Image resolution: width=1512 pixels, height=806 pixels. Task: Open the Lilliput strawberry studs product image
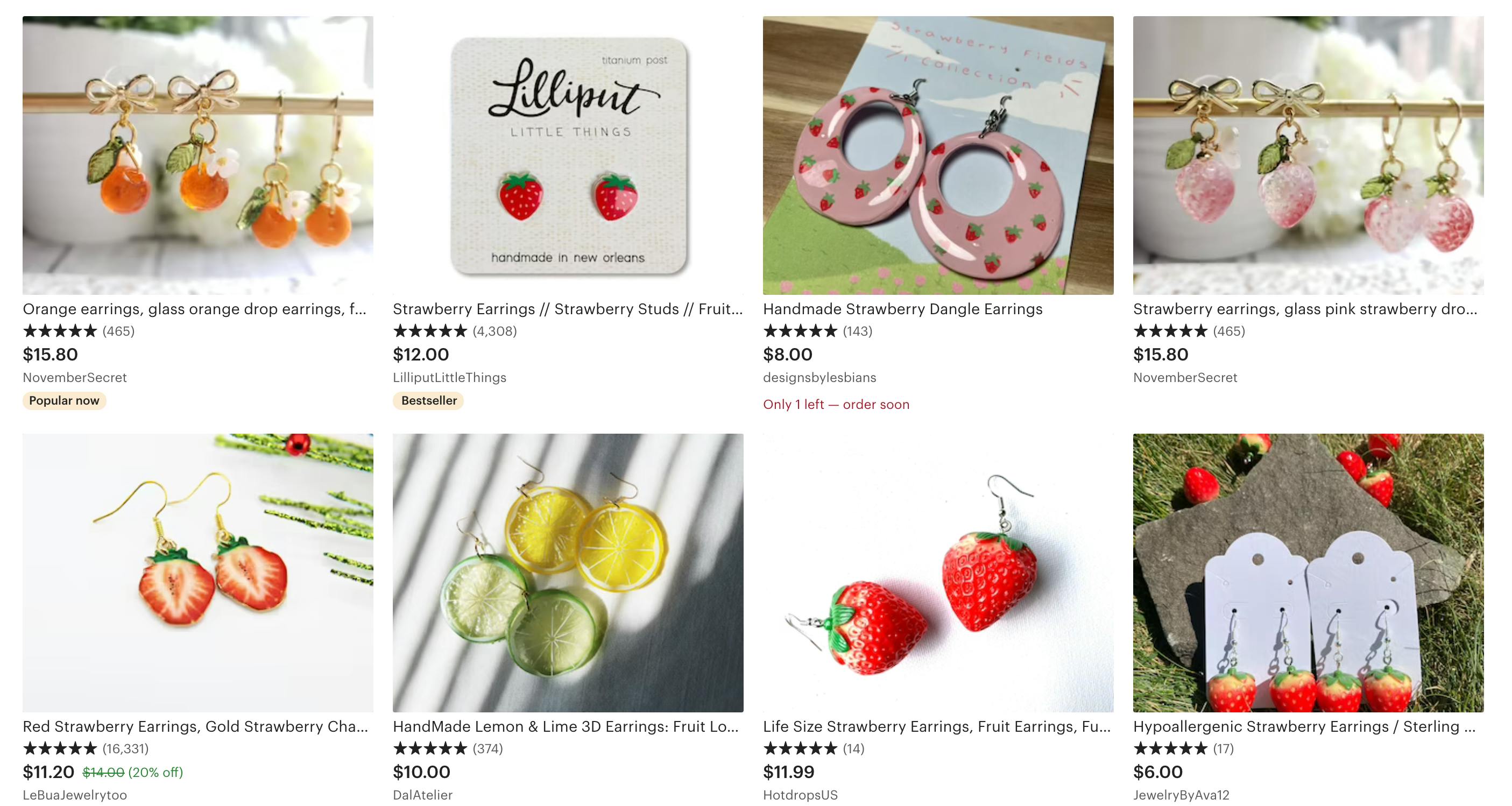point(568,155)
